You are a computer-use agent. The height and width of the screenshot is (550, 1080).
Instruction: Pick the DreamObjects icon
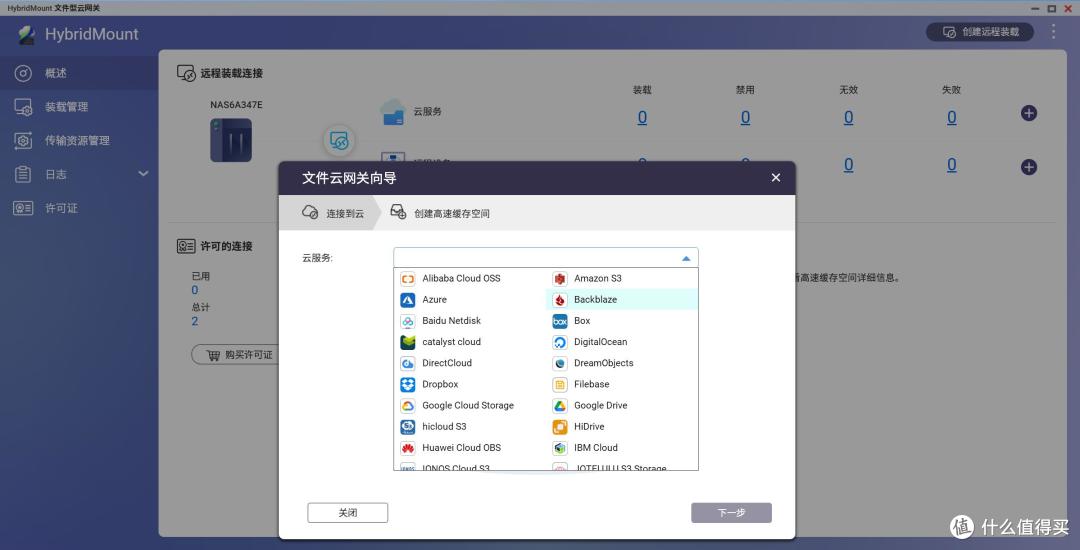point(560,363)
